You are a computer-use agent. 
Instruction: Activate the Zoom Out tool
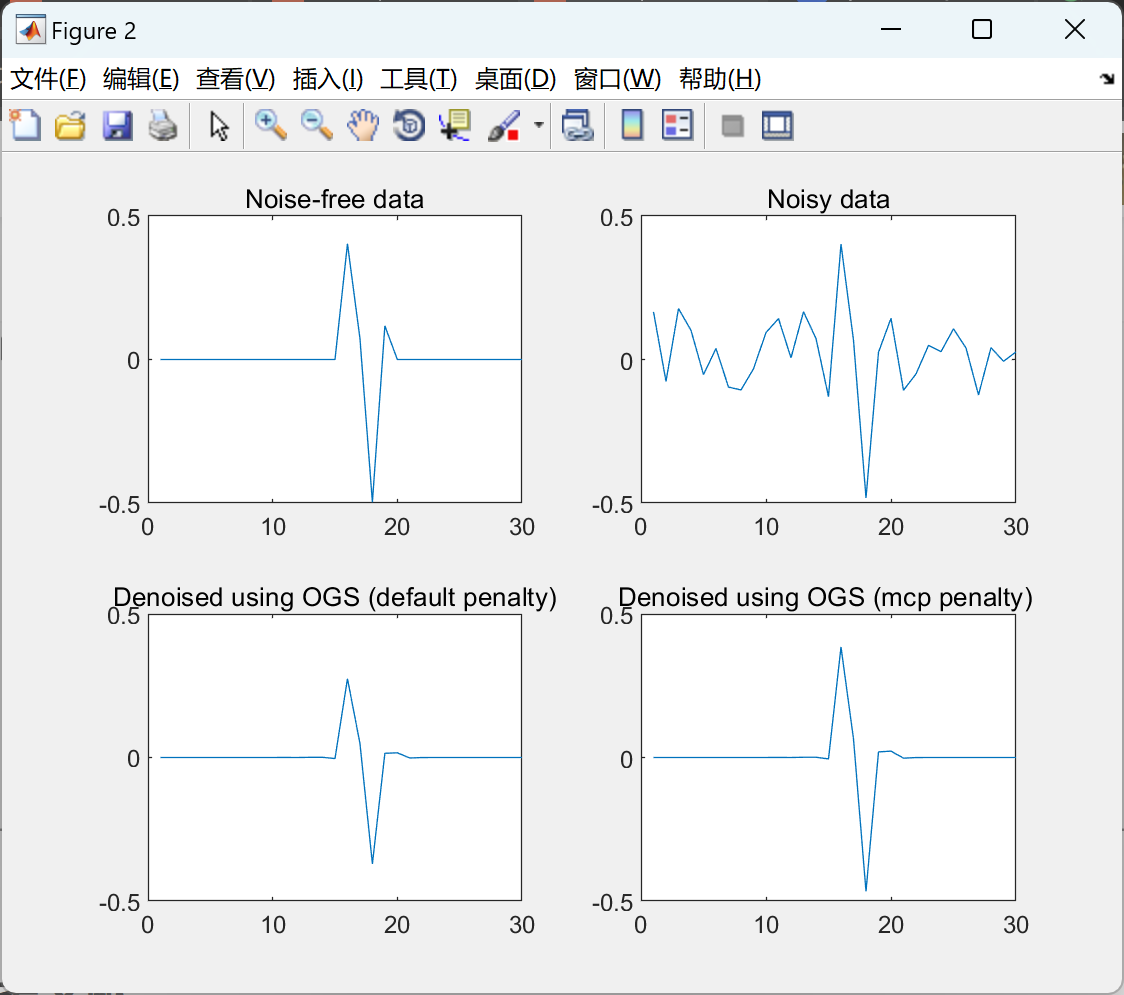point(316,125)
